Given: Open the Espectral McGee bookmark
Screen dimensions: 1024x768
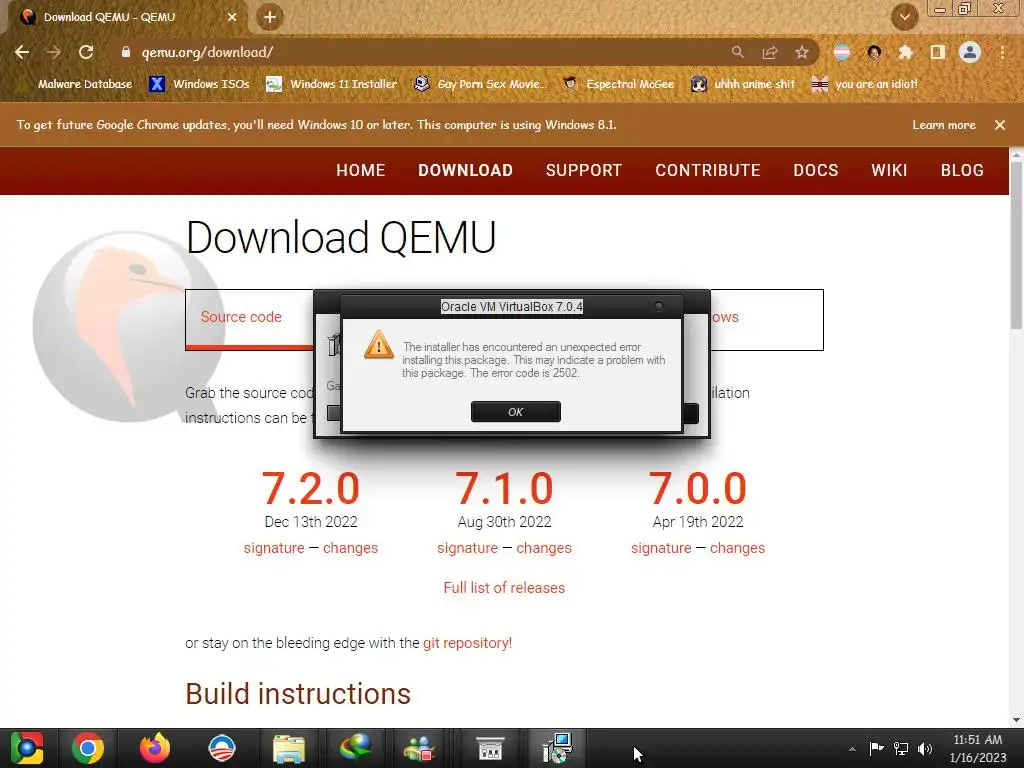Looking at the screenshot, I should (x=619, y=84).
